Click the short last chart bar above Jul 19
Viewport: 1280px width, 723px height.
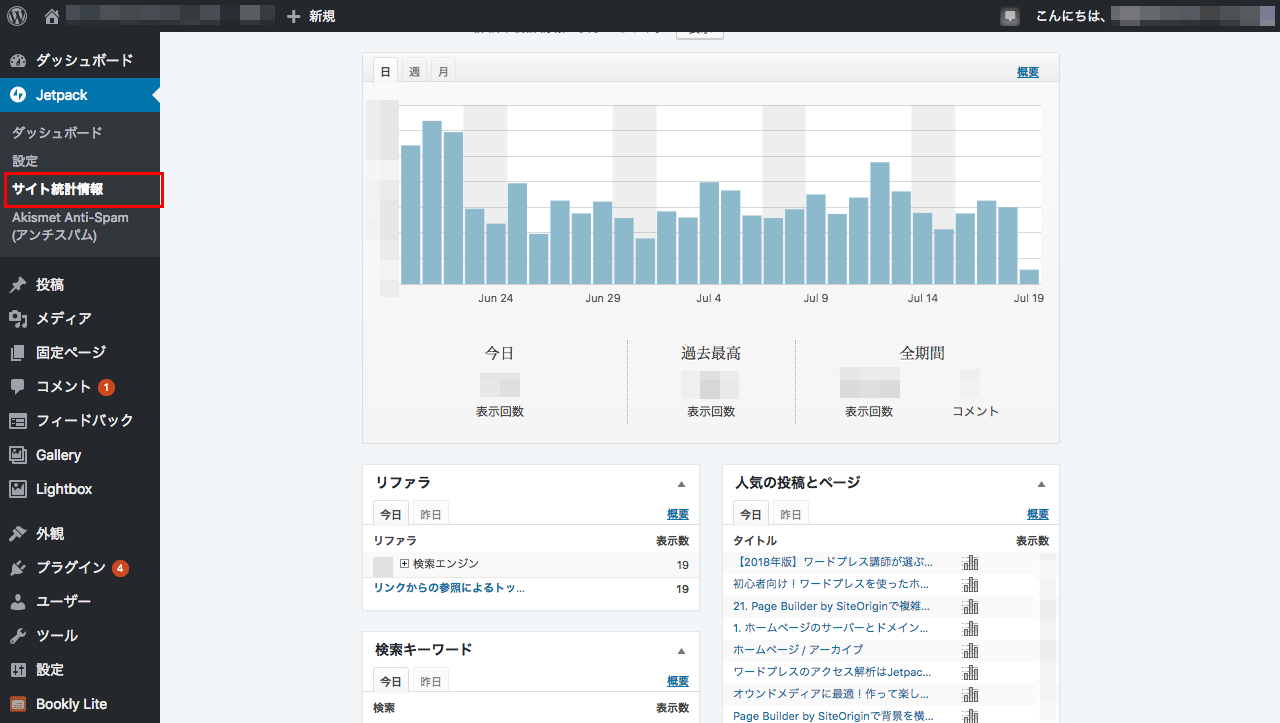tap(1029, 277)
